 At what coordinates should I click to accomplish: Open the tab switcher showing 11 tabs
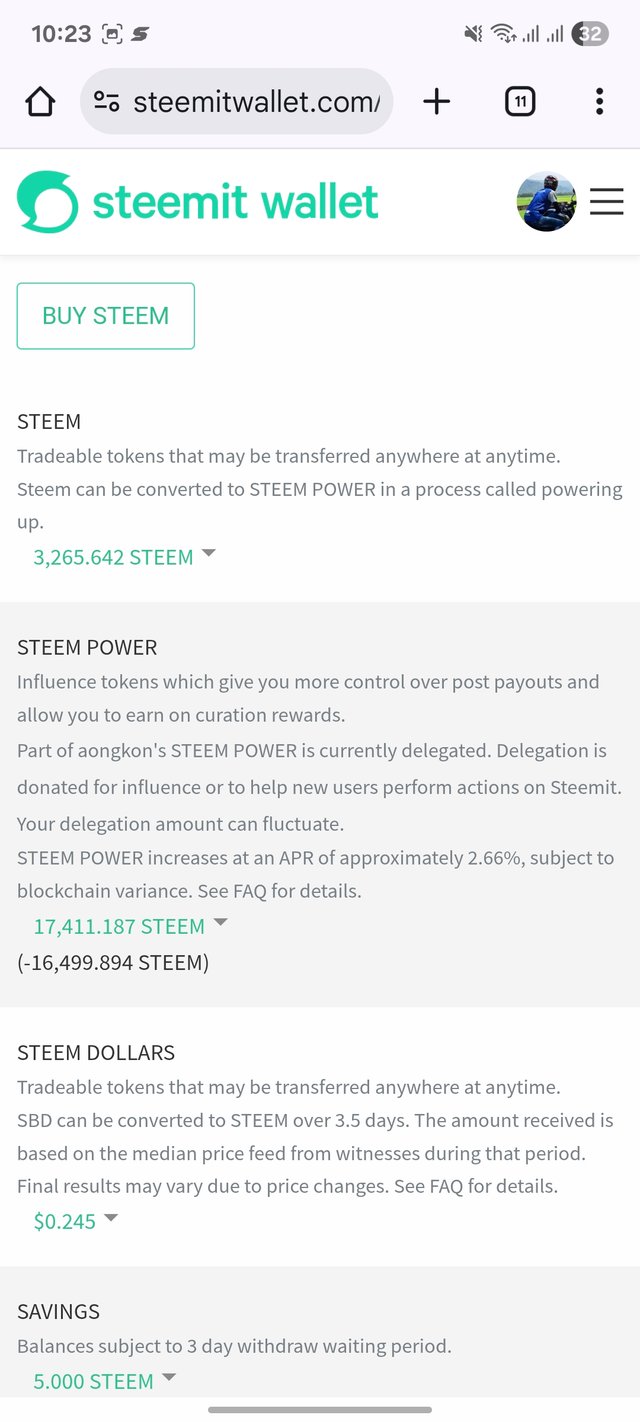520,101
